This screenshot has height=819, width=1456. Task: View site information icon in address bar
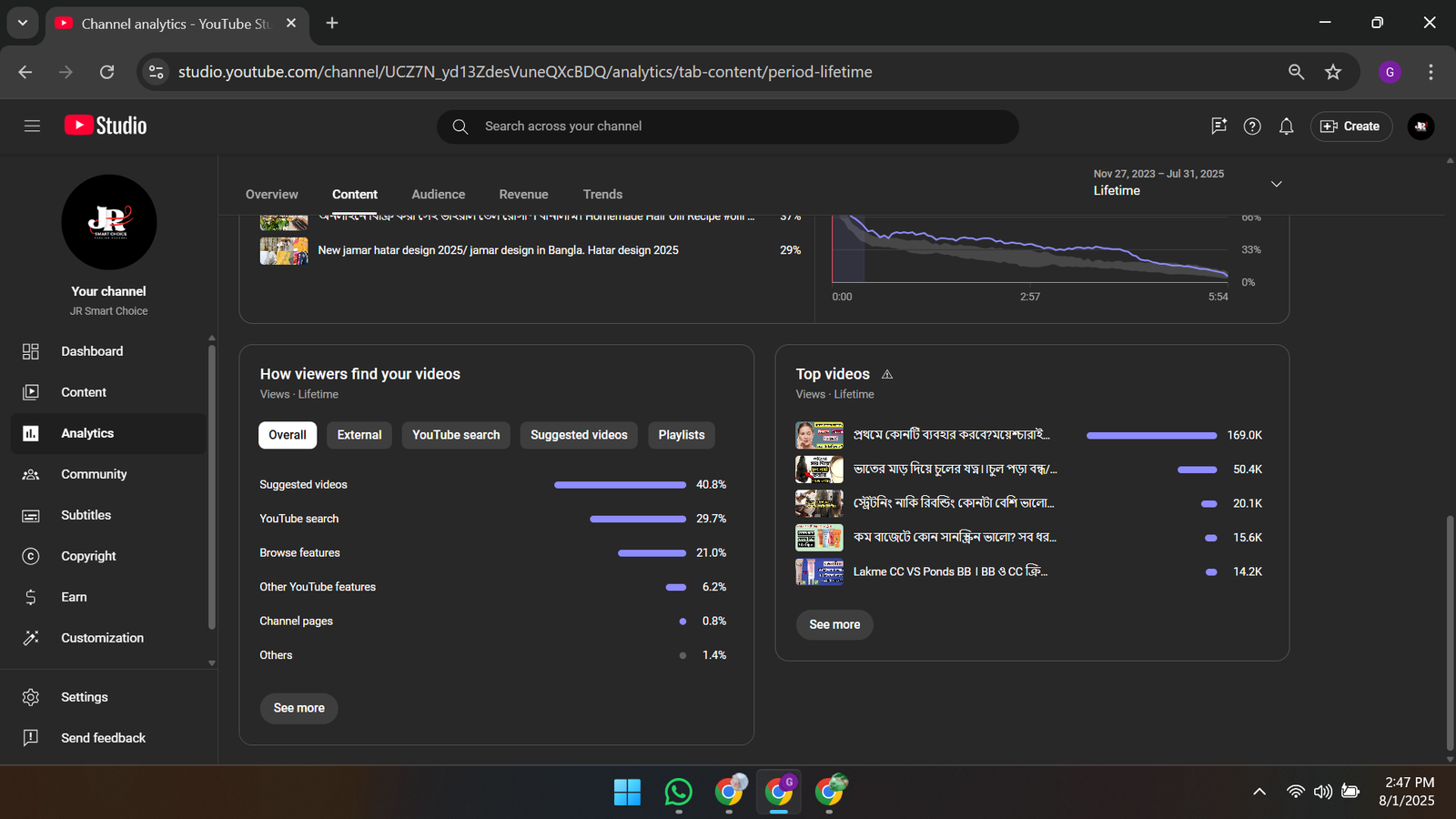coord(157,72)
